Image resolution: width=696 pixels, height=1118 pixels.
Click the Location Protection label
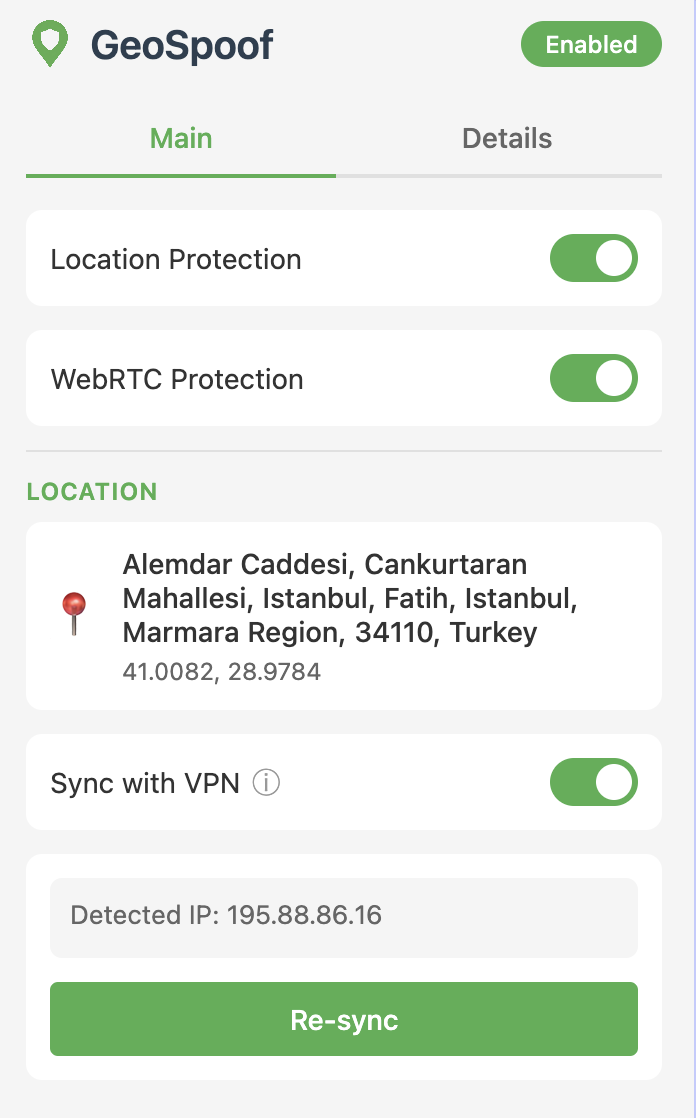coord(176,260)
